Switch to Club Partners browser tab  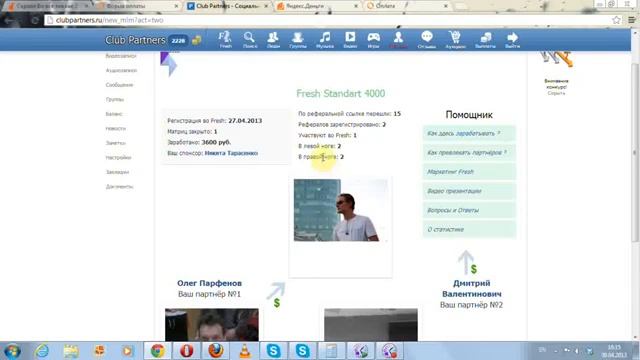[x=227, y=6]
